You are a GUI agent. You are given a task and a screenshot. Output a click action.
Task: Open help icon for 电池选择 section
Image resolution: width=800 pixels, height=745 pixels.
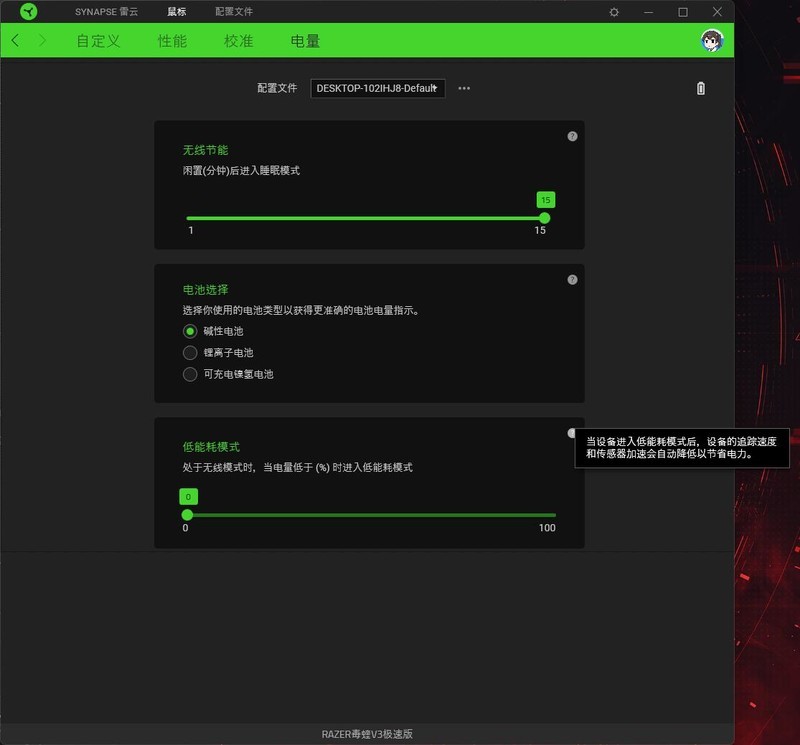point(572,280)
